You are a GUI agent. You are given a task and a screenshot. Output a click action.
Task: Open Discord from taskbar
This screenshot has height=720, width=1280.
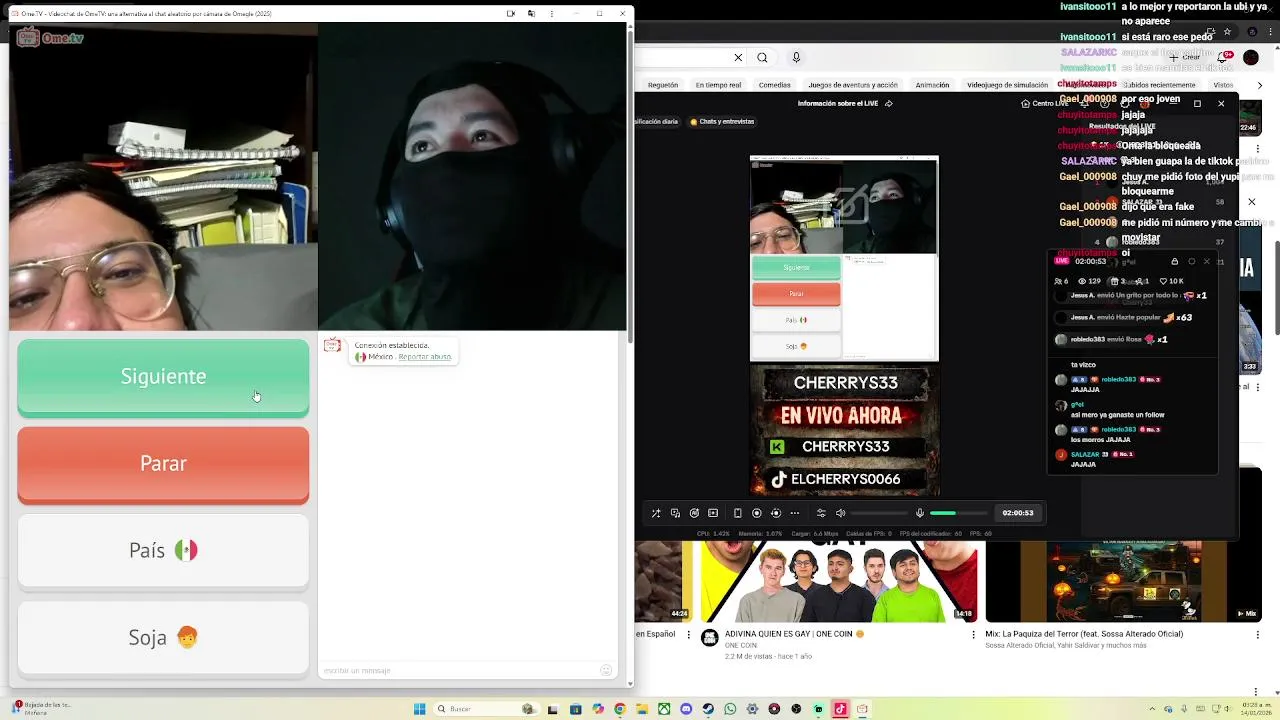(686, 709)
